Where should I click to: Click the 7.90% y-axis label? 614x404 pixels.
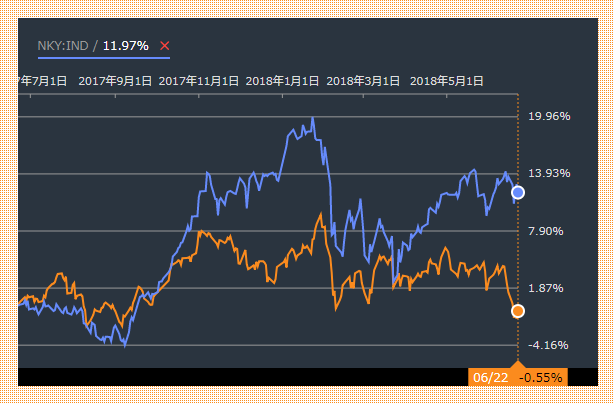coord(546,231)
